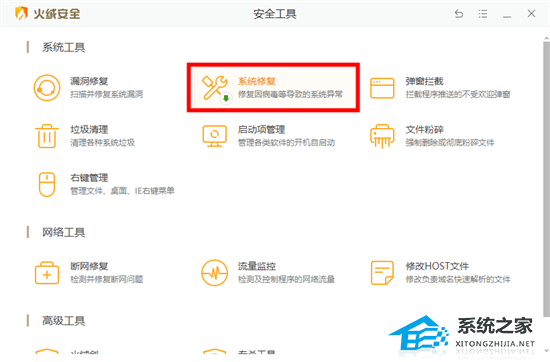Click description 检测并修复断网问题
550x362 pixels.
pos(107,280)
